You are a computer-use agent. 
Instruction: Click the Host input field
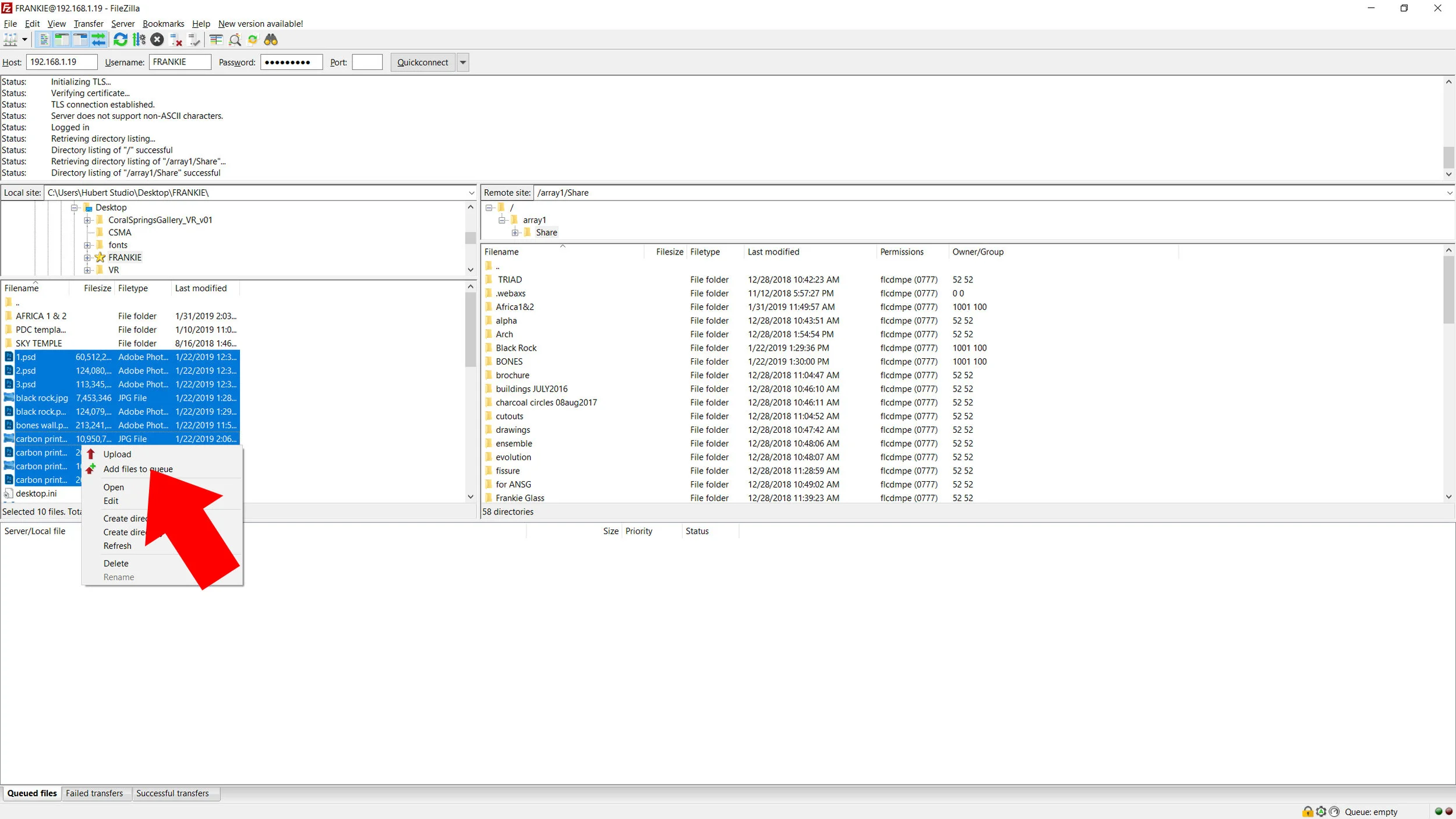coord(62,62)
